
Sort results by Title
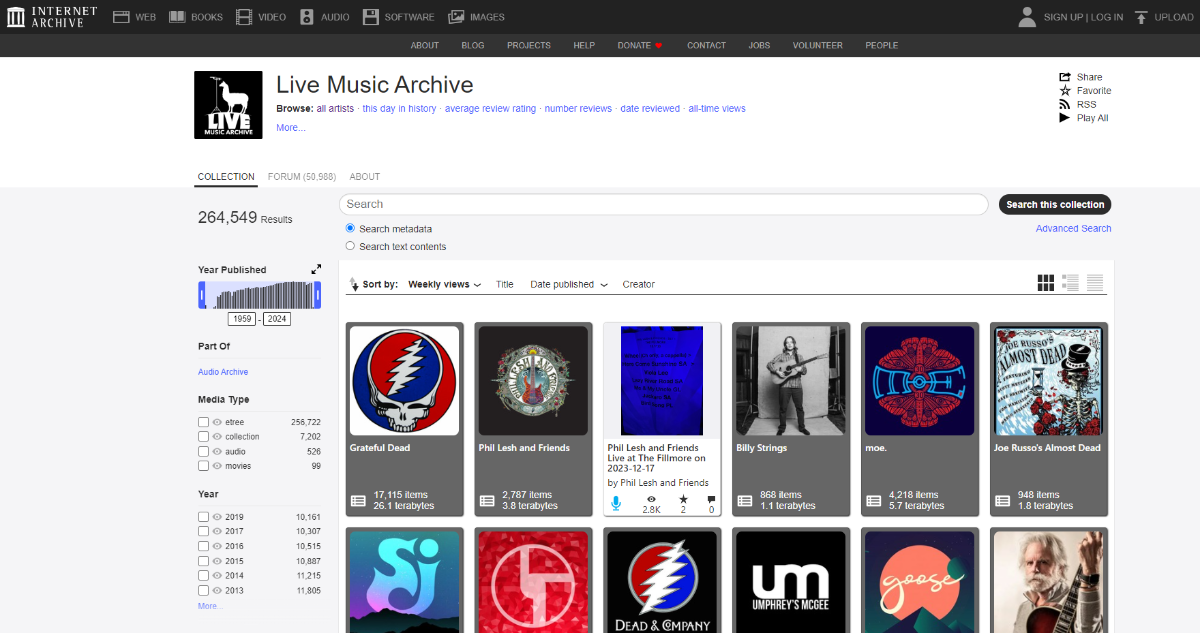[x=505, y=285]
